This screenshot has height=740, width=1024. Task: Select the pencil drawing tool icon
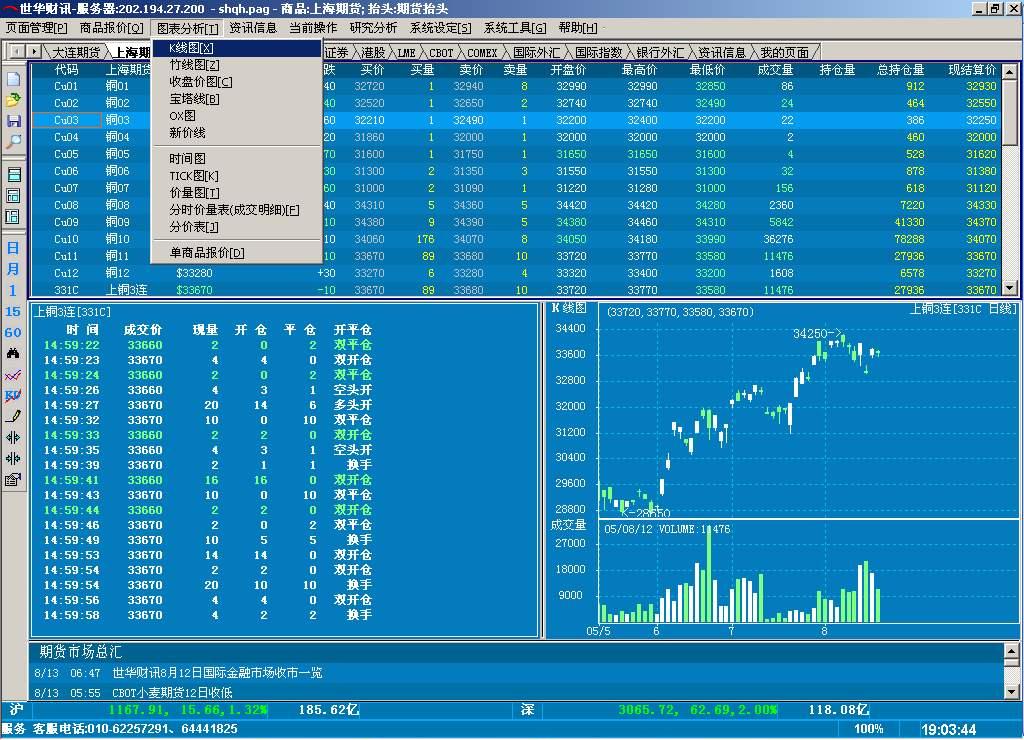coord(13,415)
